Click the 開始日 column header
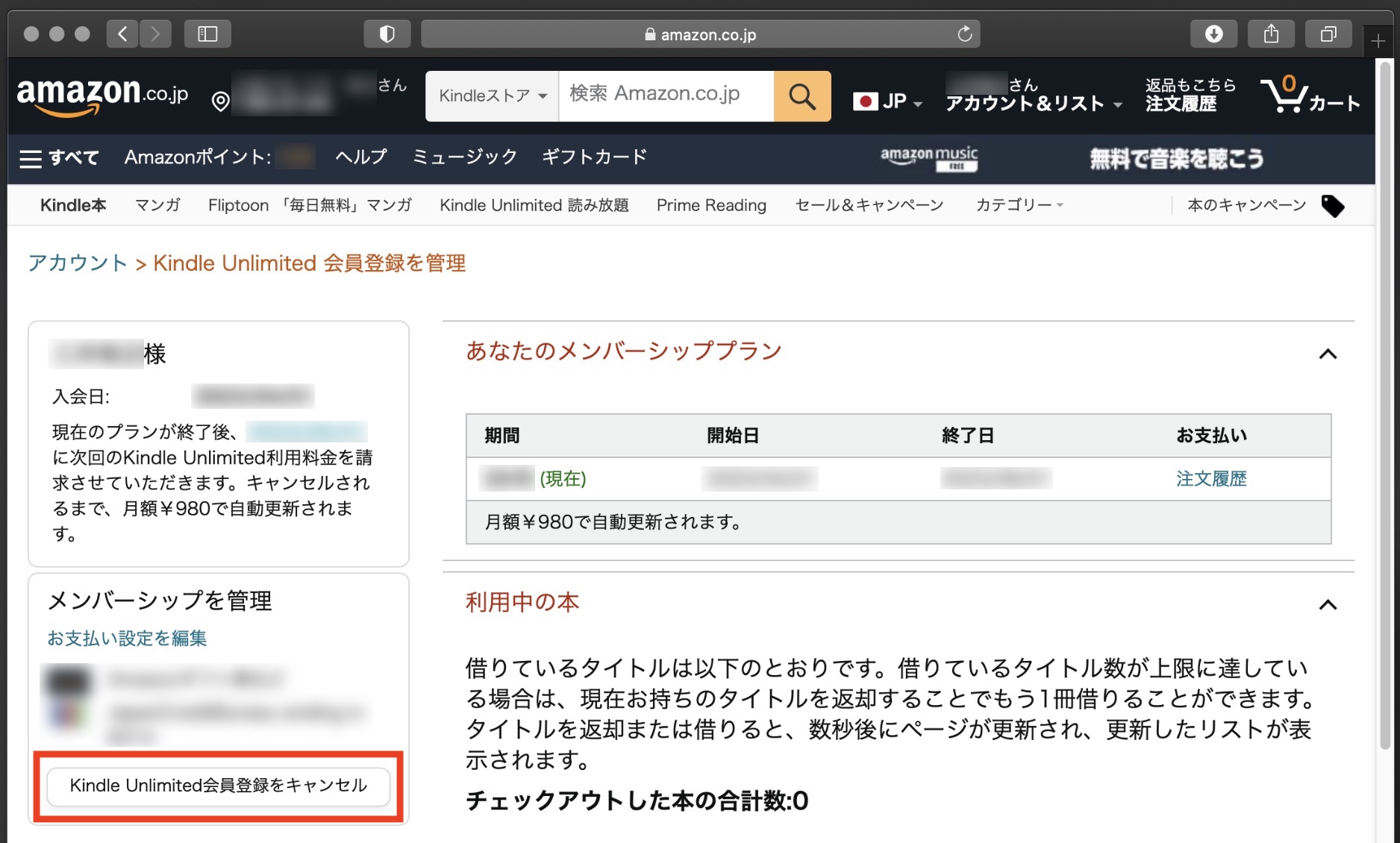Screen dimensions: 1400x843 (x=733, y=436)
